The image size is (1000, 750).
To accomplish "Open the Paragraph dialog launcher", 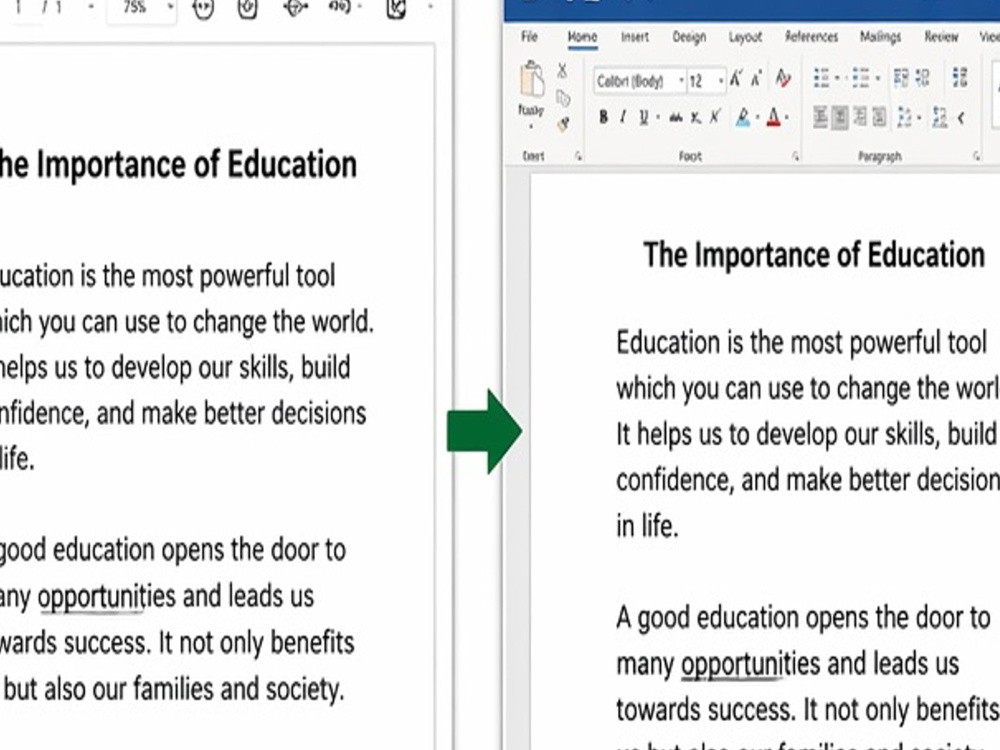I will coord(976,156).
